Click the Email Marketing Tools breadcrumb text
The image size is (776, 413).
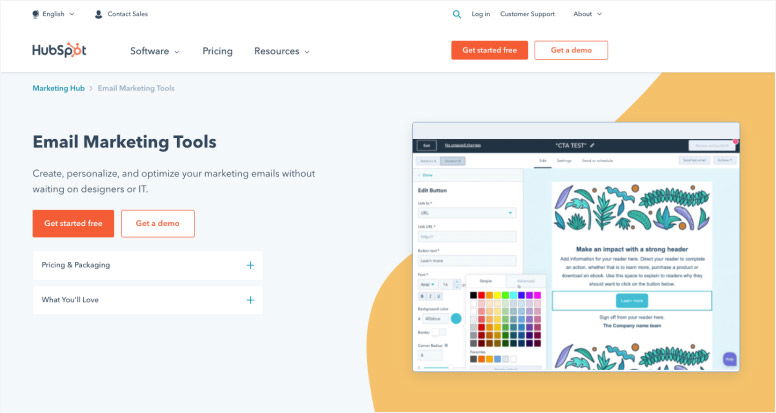pos(136,88)
